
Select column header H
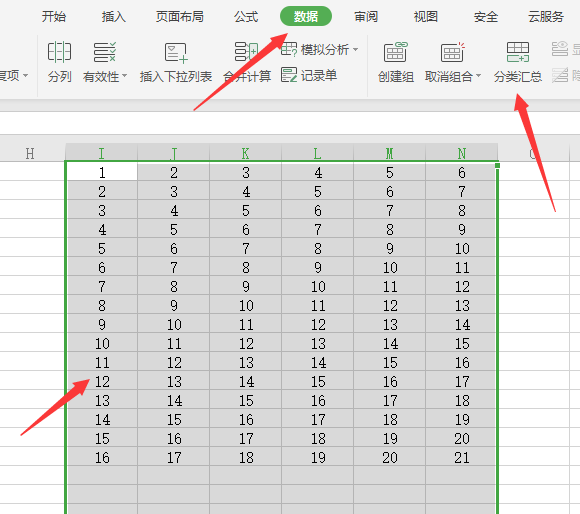(30, 153)
